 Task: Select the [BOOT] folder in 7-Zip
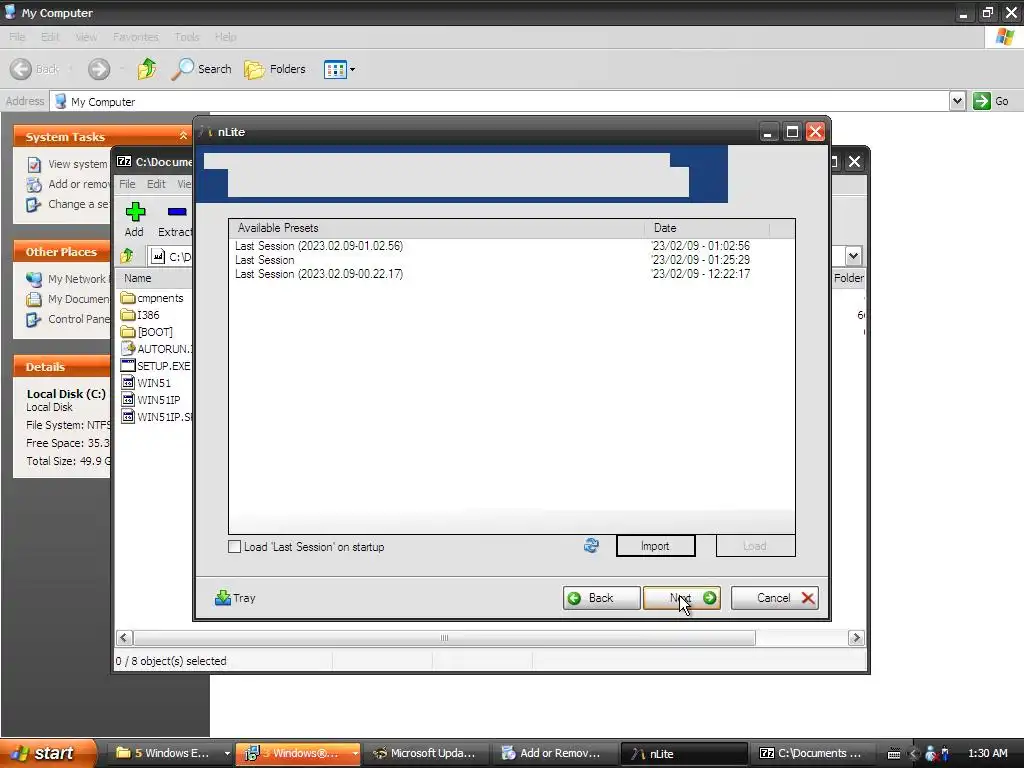147,332
